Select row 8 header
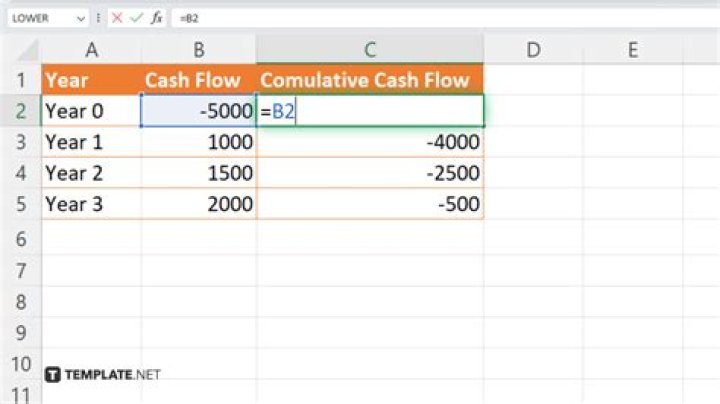This screenshot has height=404, width=720. click(21, 302)
